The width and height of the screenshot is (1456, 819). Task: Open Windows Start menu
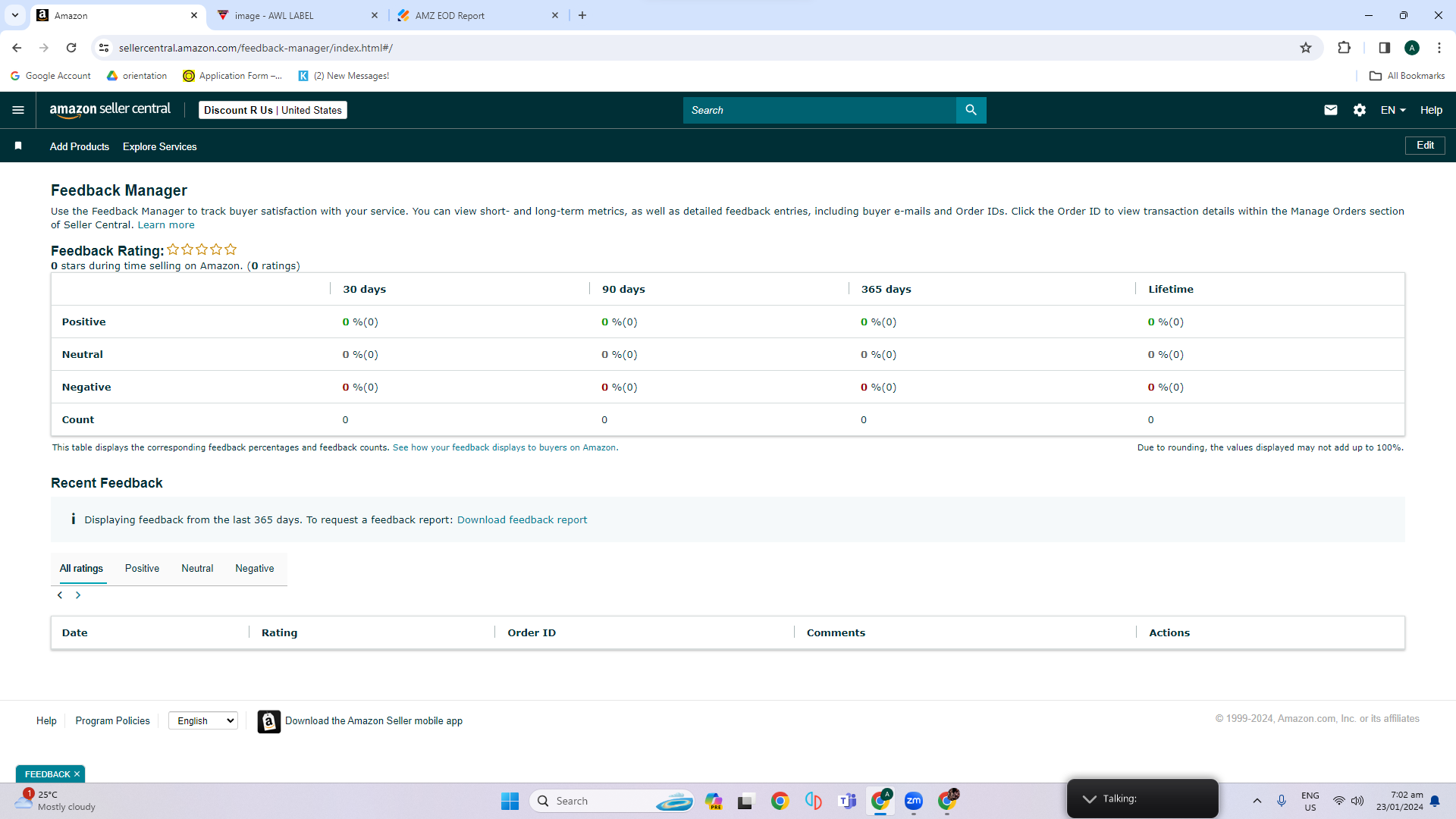[510, 801]
